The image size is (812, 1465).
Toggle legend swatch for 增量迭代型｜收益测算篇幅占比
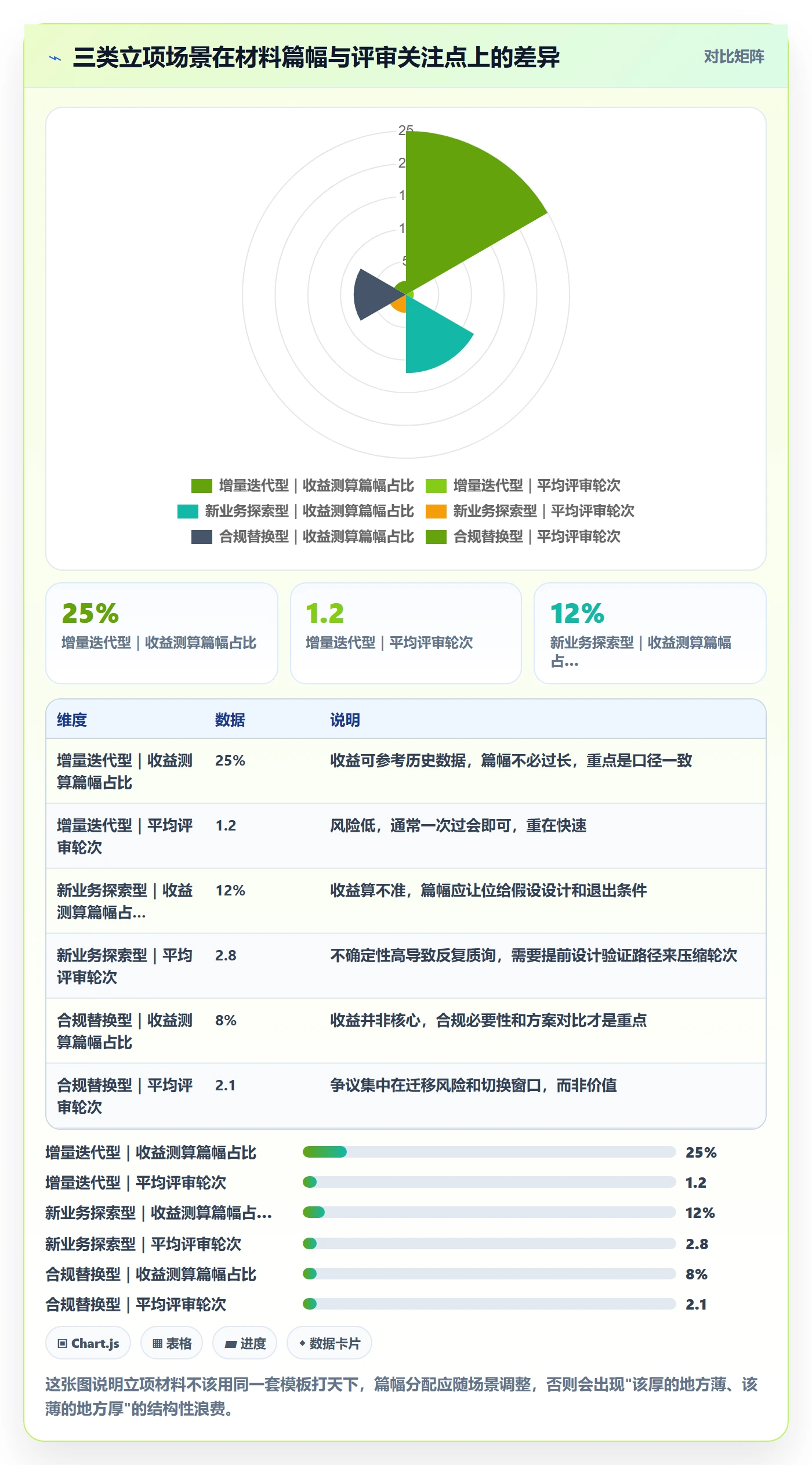point(202,485)
